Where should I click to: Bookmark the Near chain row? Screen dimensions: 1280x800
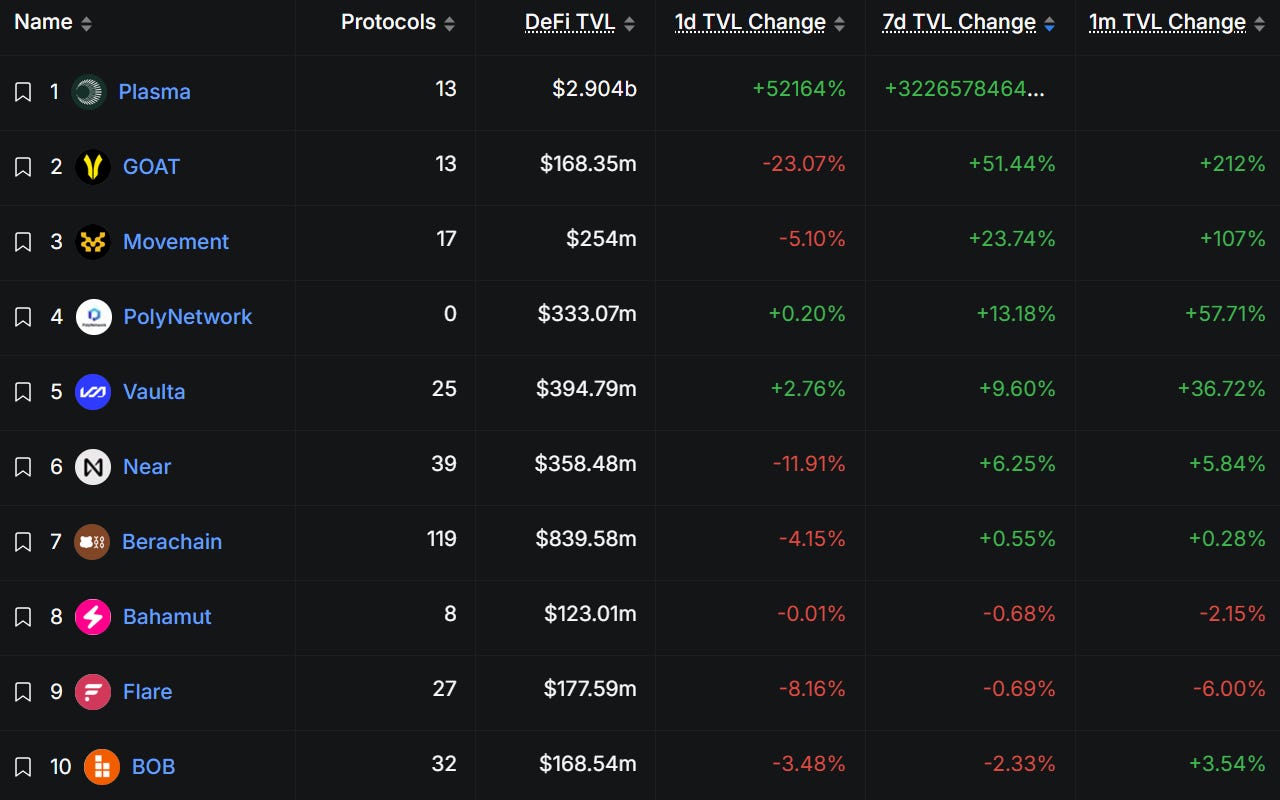[x=23, y=467]
